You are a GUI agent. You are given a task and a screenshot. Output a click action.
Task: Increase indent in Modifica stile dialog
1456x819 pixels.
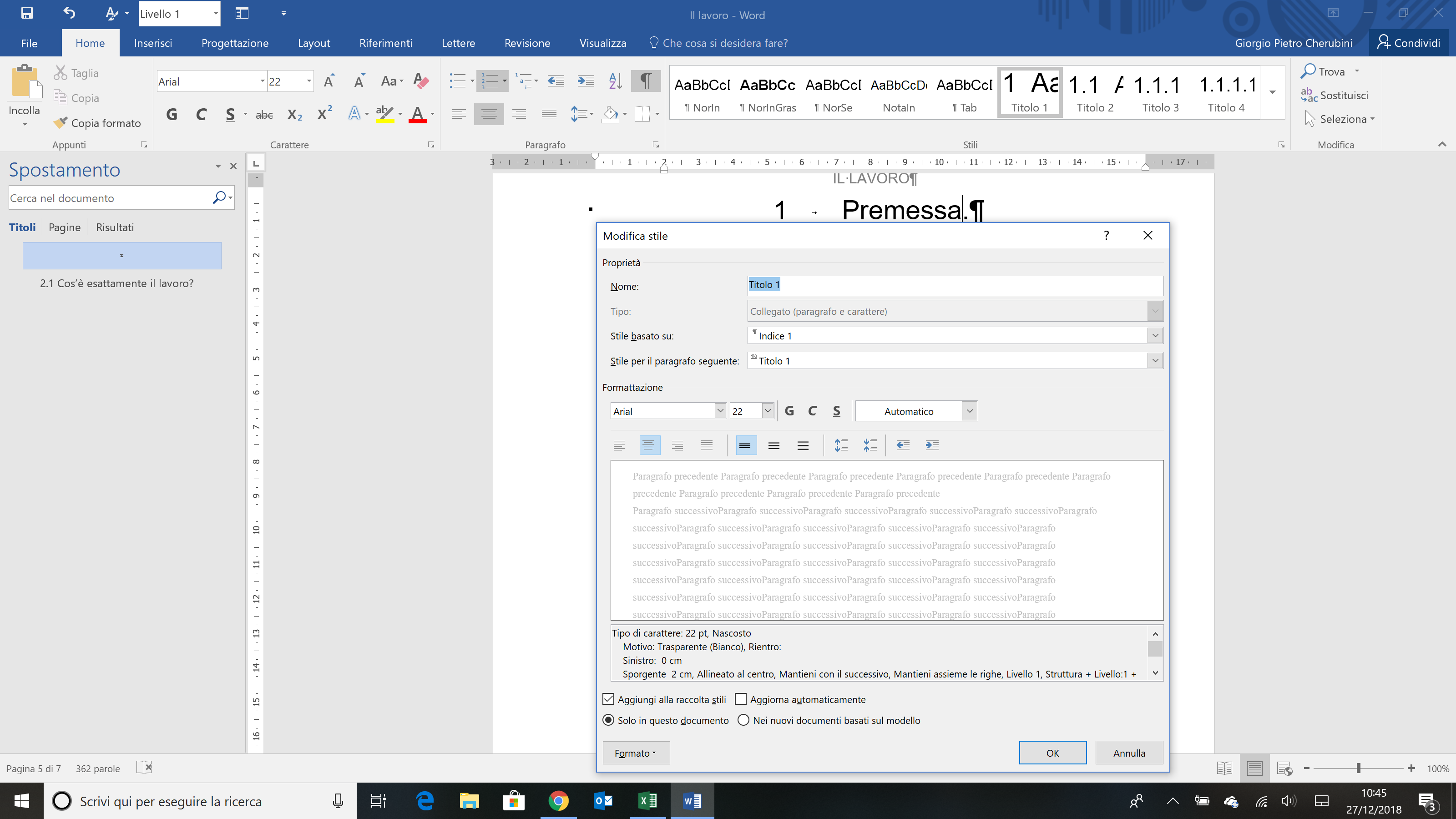click(932, 445)
